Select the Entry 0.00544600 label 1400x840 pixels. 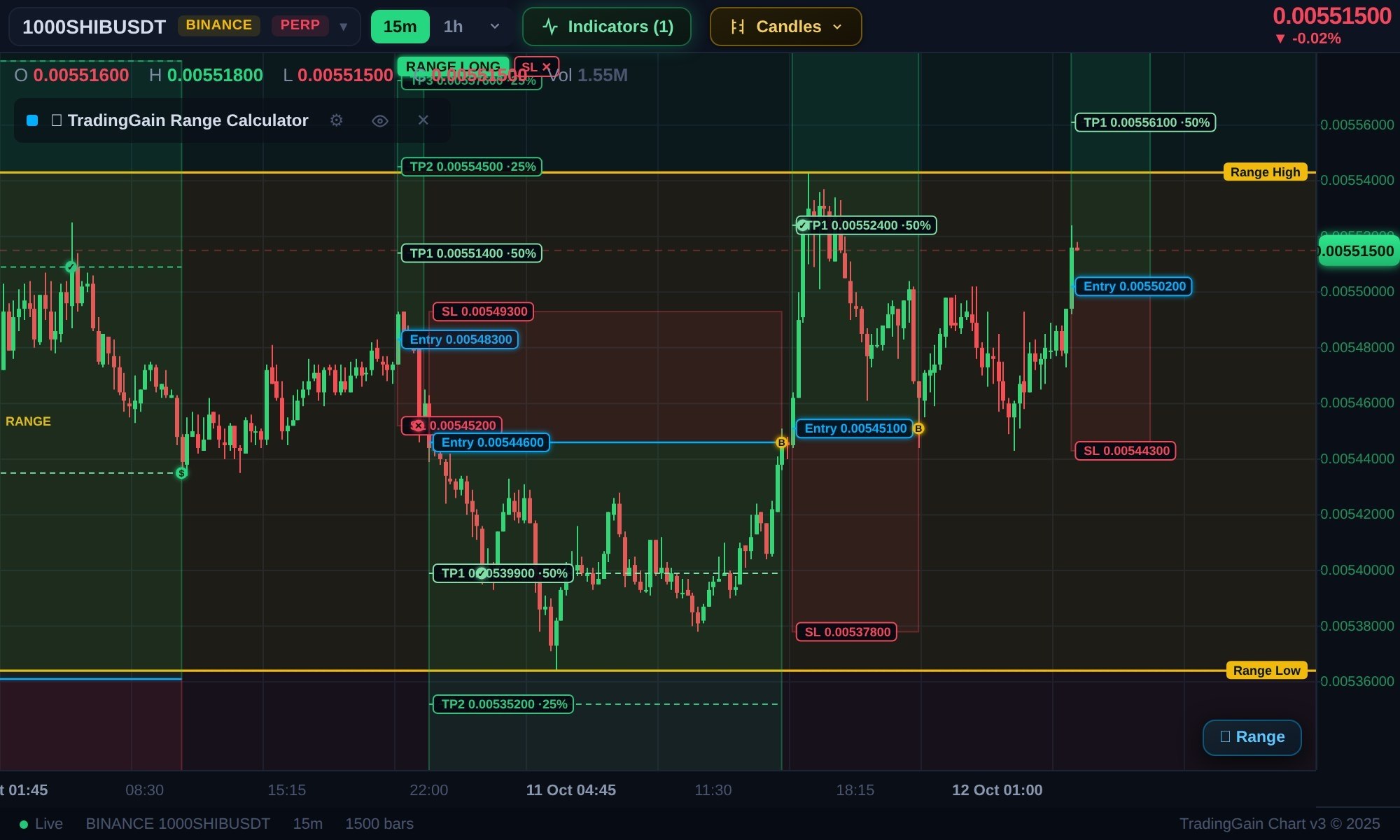(491, 442)
